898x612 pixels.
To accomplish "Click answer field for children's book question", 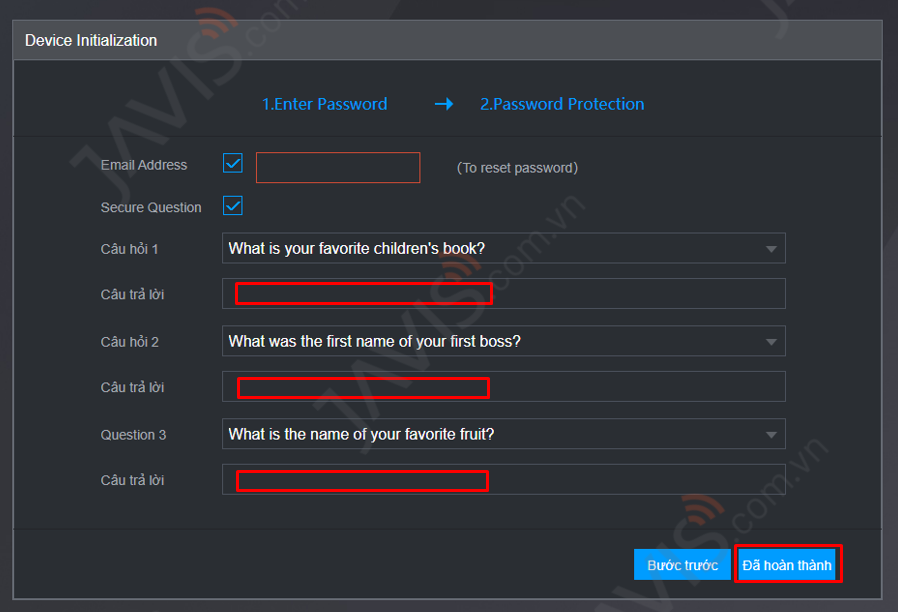I will click(503, 294).
